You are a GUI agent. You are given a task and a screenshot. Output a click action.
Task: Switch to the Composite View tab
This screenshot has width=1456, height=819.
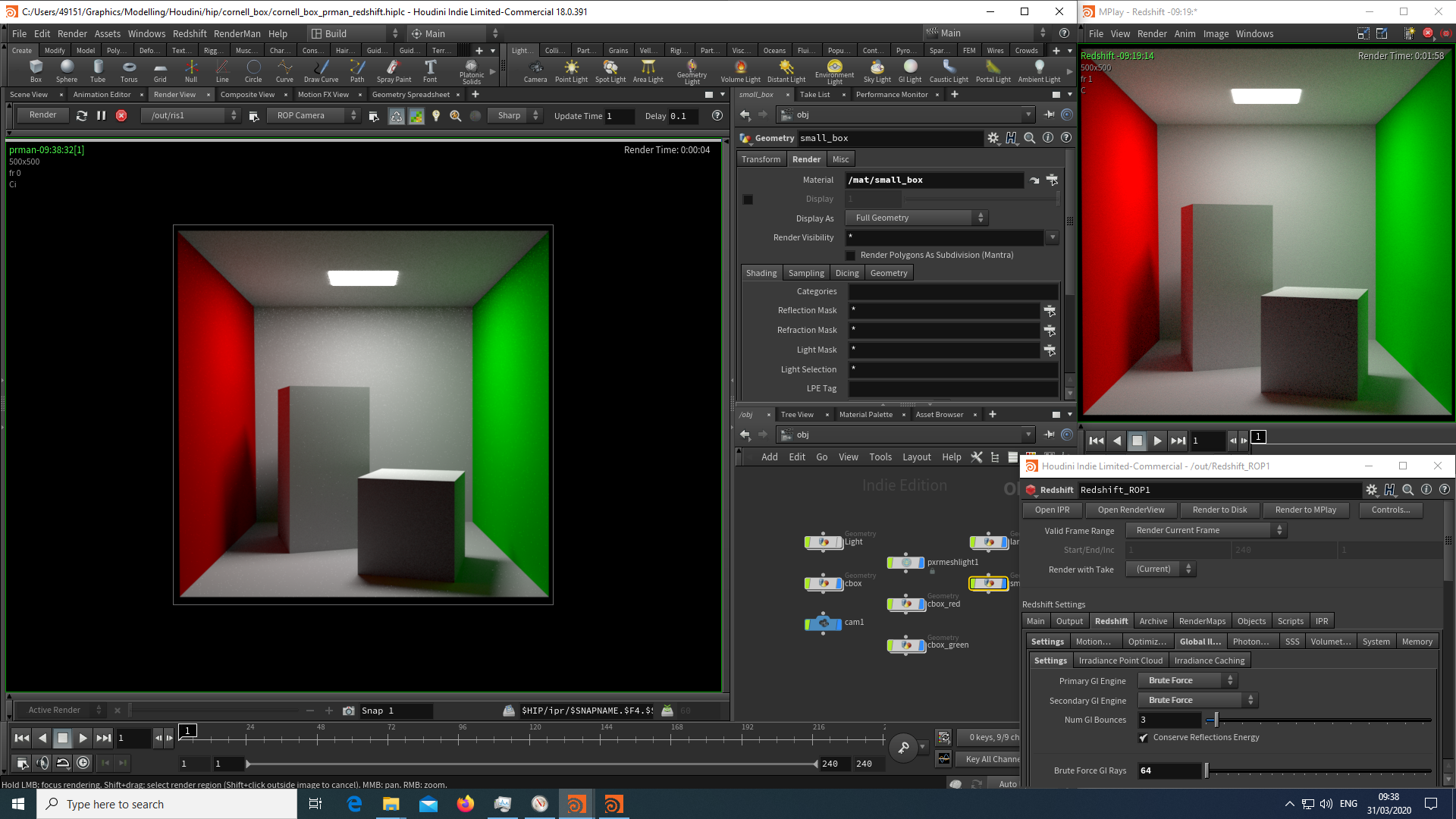[247, 95]
